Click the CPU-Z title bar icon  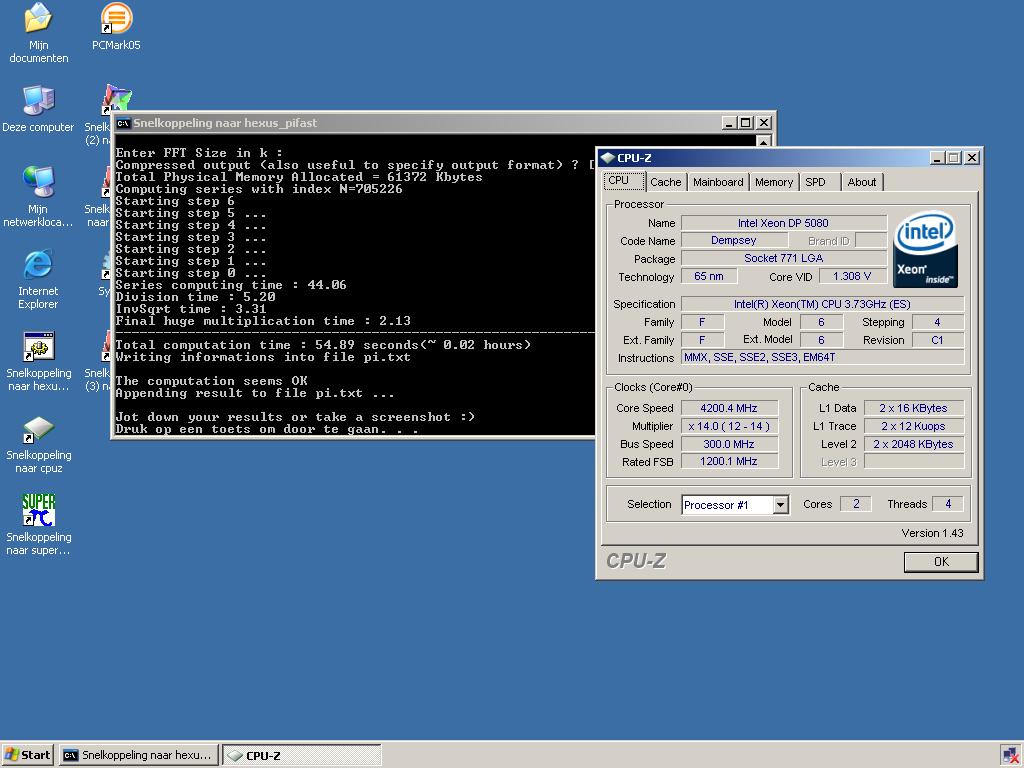tap(607, 157)
